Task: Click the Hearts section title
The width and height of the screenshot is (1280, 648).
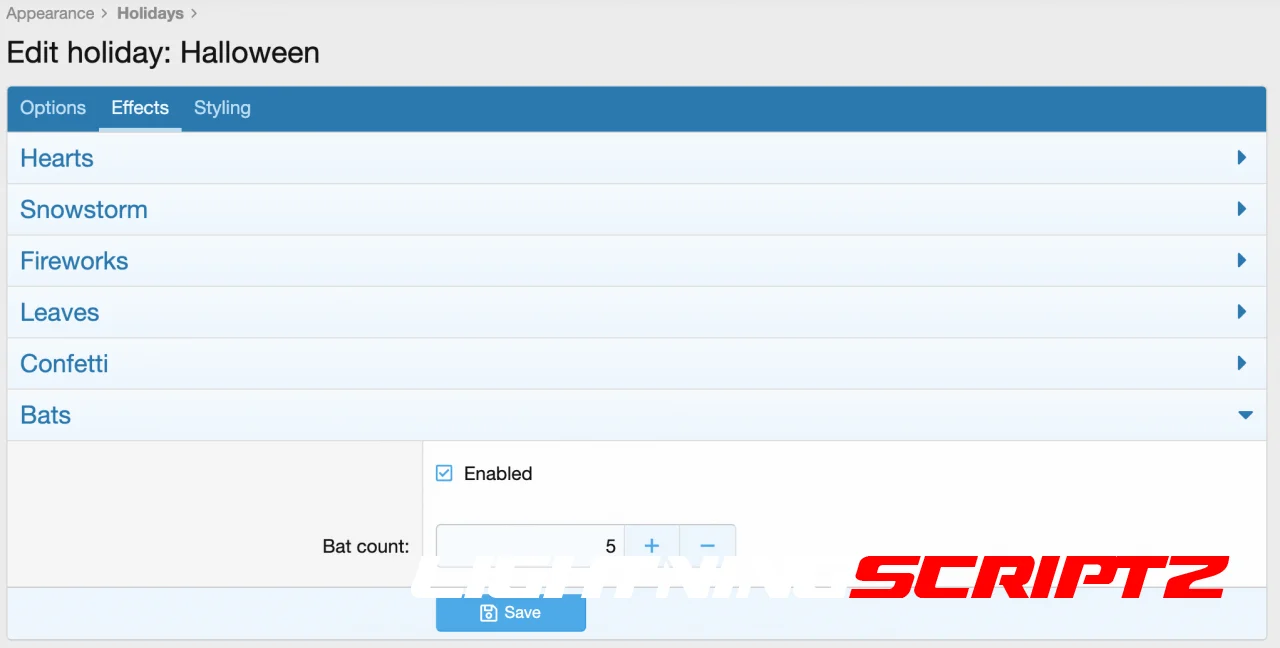Action: click(57, 158)
